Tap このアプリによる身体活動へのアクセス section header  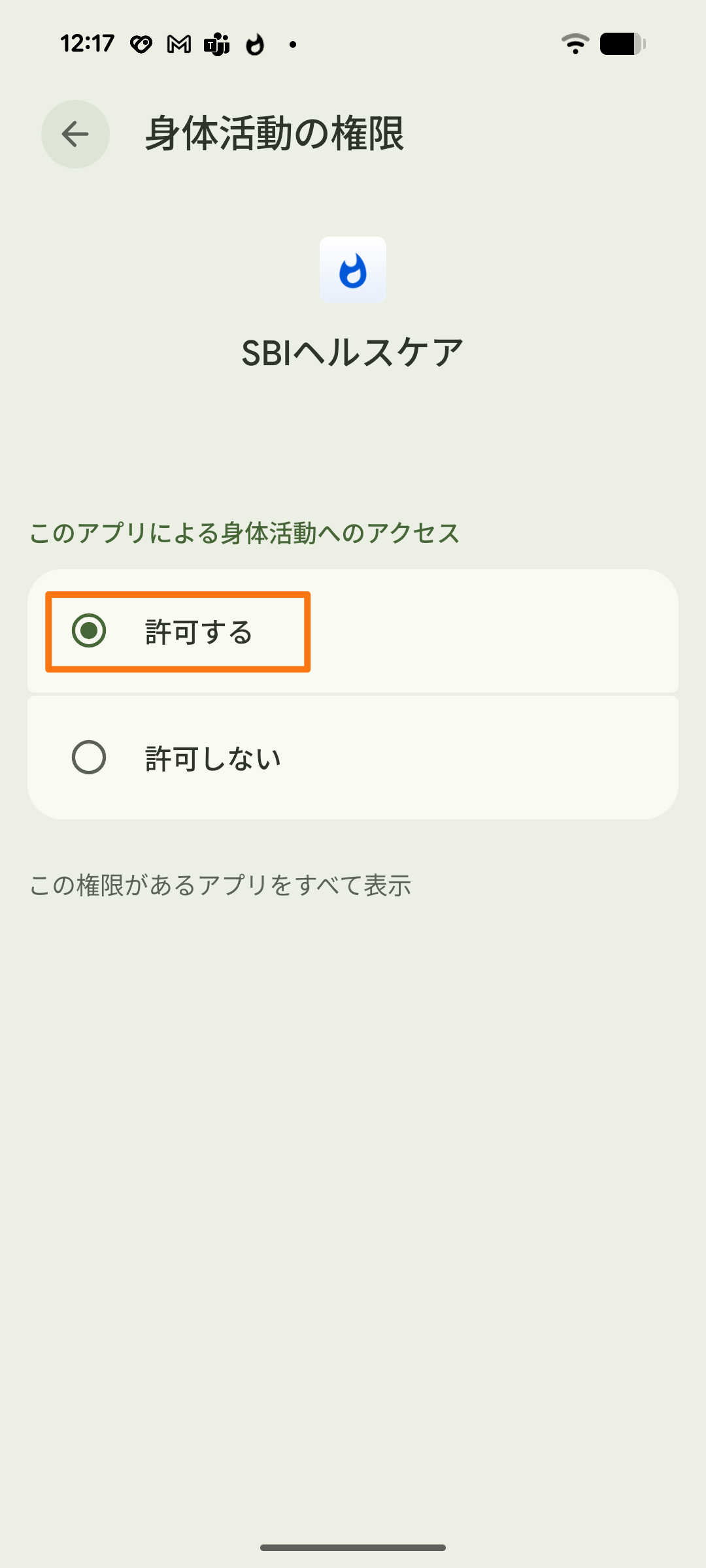pyautogui.click(x=243, y=533)
